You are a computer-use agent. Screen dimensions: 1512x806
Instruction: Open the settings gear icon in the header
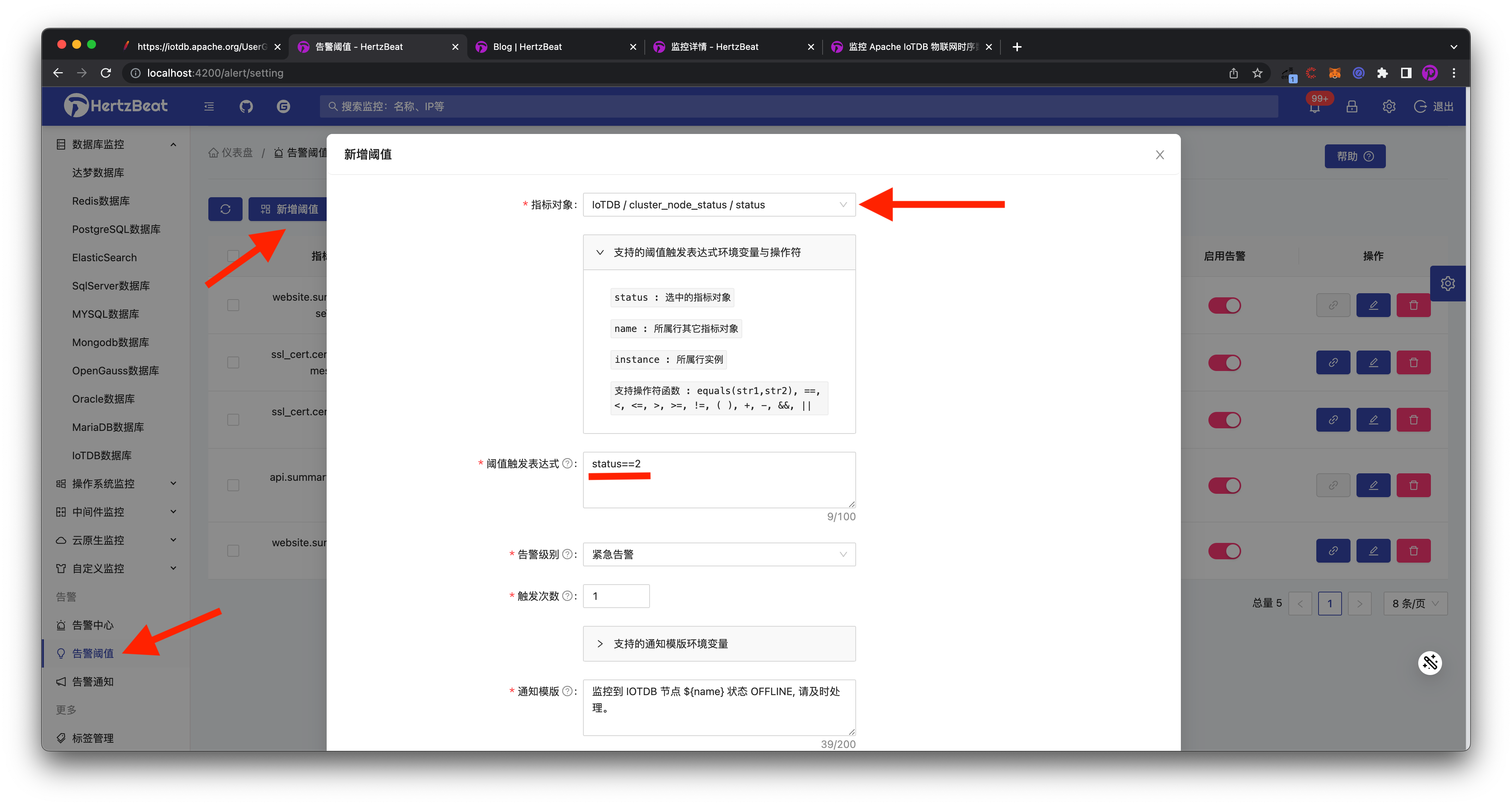point(1389,107)
